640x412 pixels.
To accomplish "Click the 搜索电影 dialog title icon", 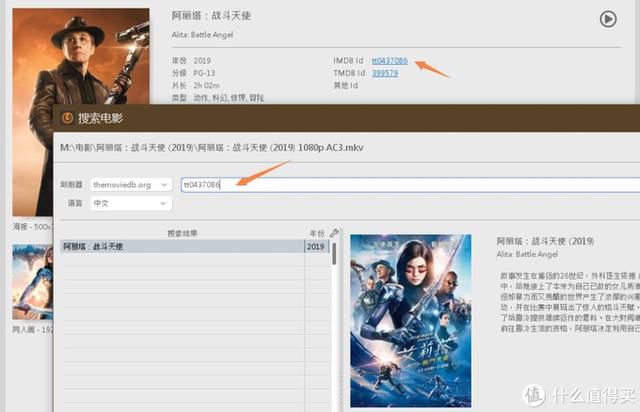I will tap(67, 118).
